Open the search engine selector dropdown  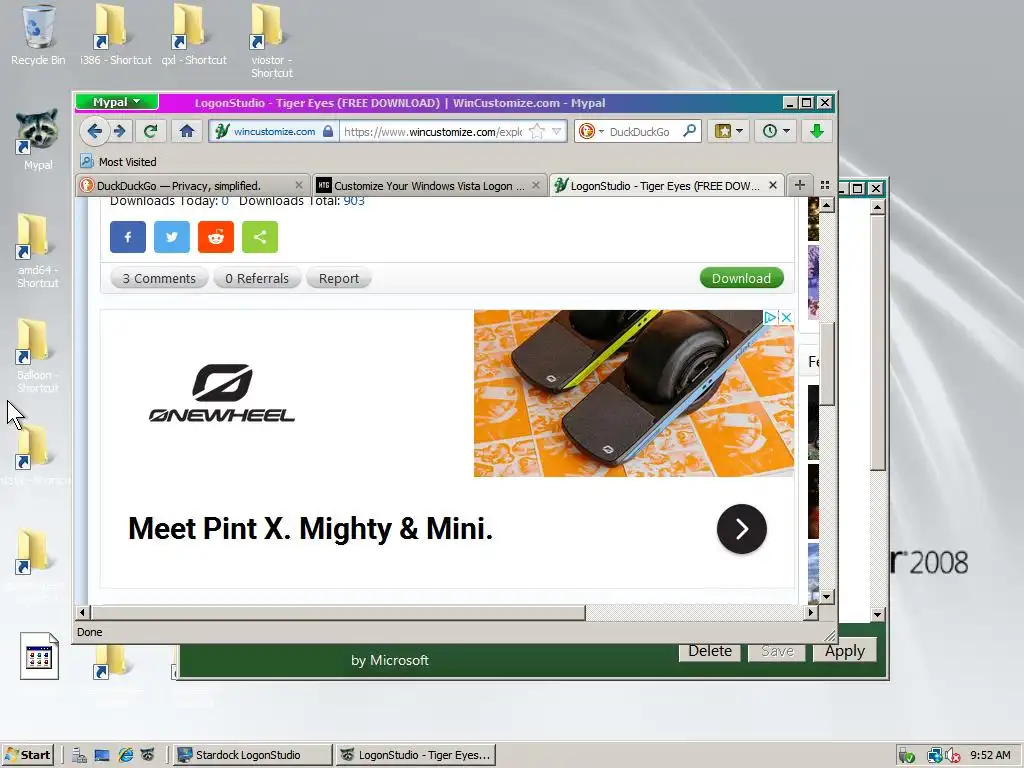click(590, 131)
